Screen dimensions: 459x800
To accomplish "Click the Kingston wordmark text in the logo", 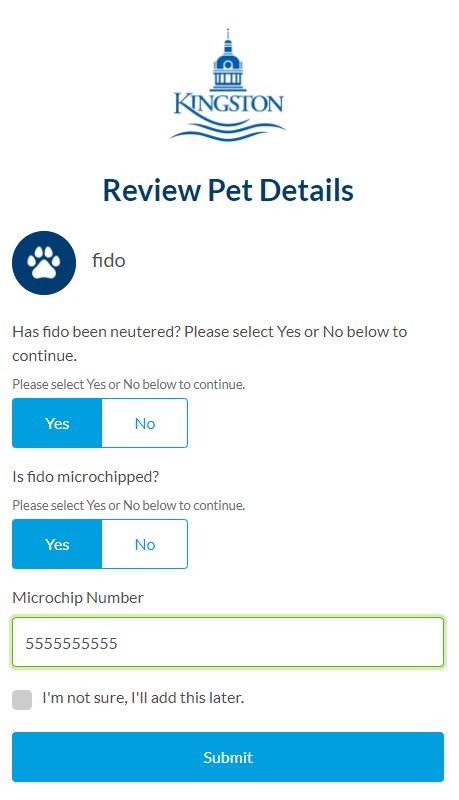I will (x=228, y=104).
